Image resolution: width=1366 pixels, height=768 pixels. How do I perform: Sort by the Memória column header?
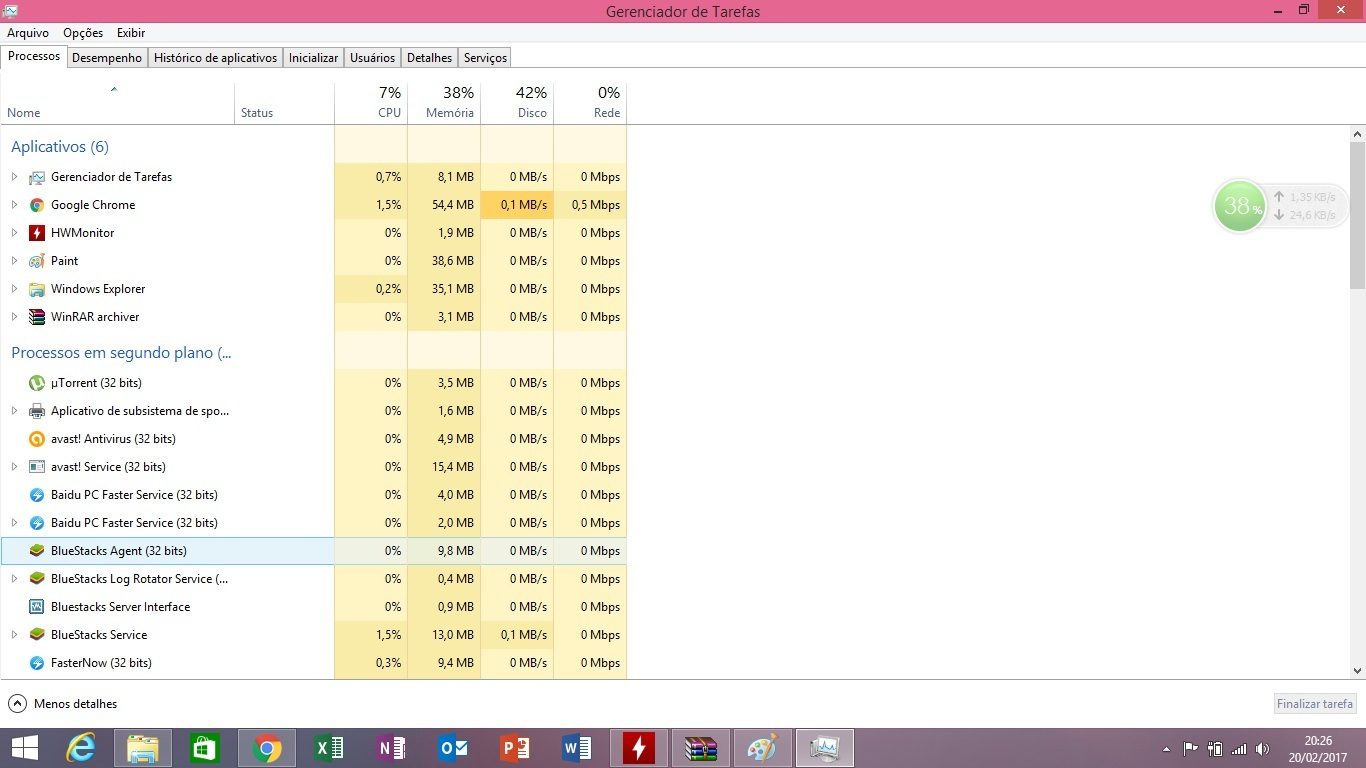[x=444, y=103]
